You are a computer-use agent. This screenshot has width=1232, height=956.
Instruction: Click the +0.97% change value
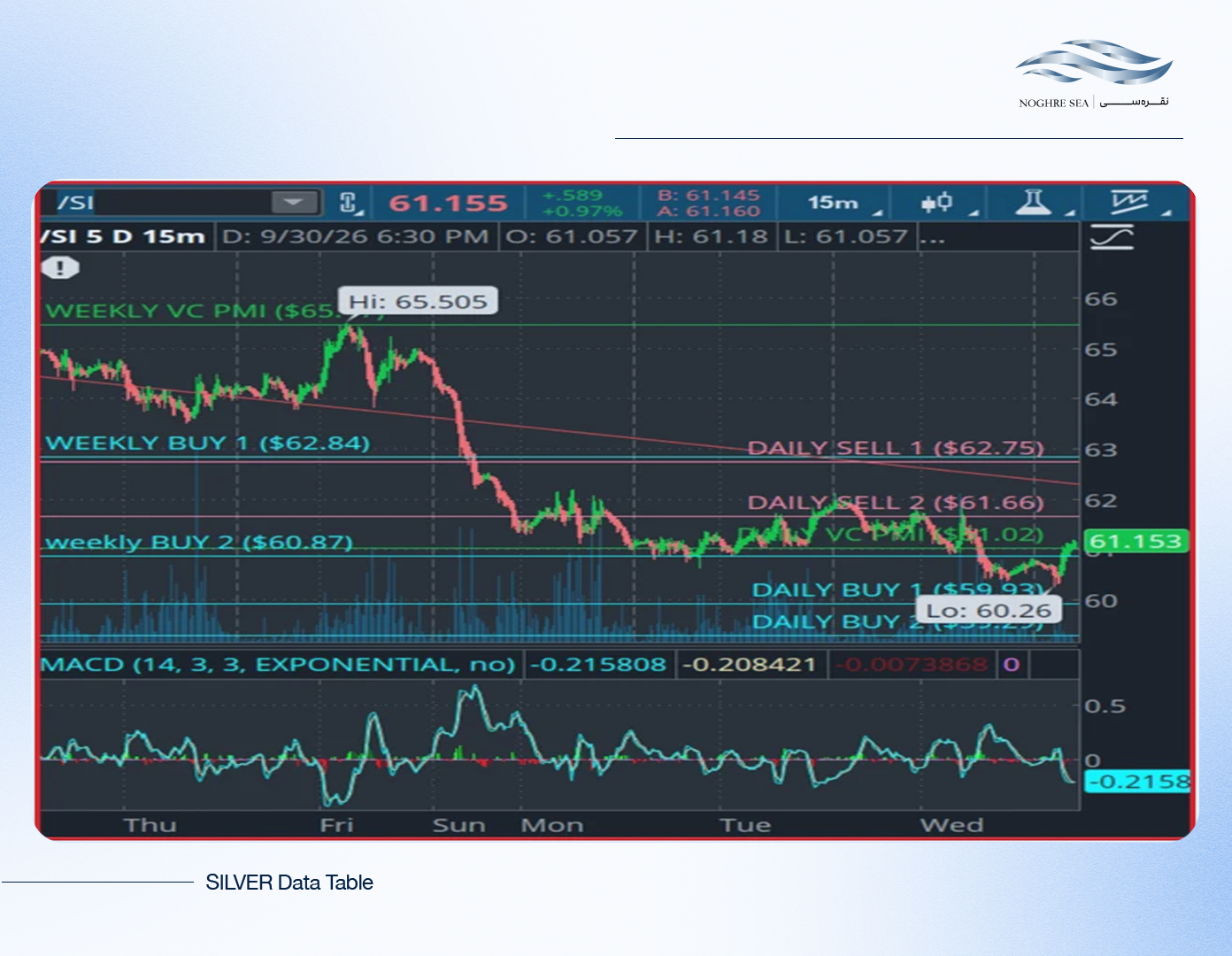pos(582,212)
